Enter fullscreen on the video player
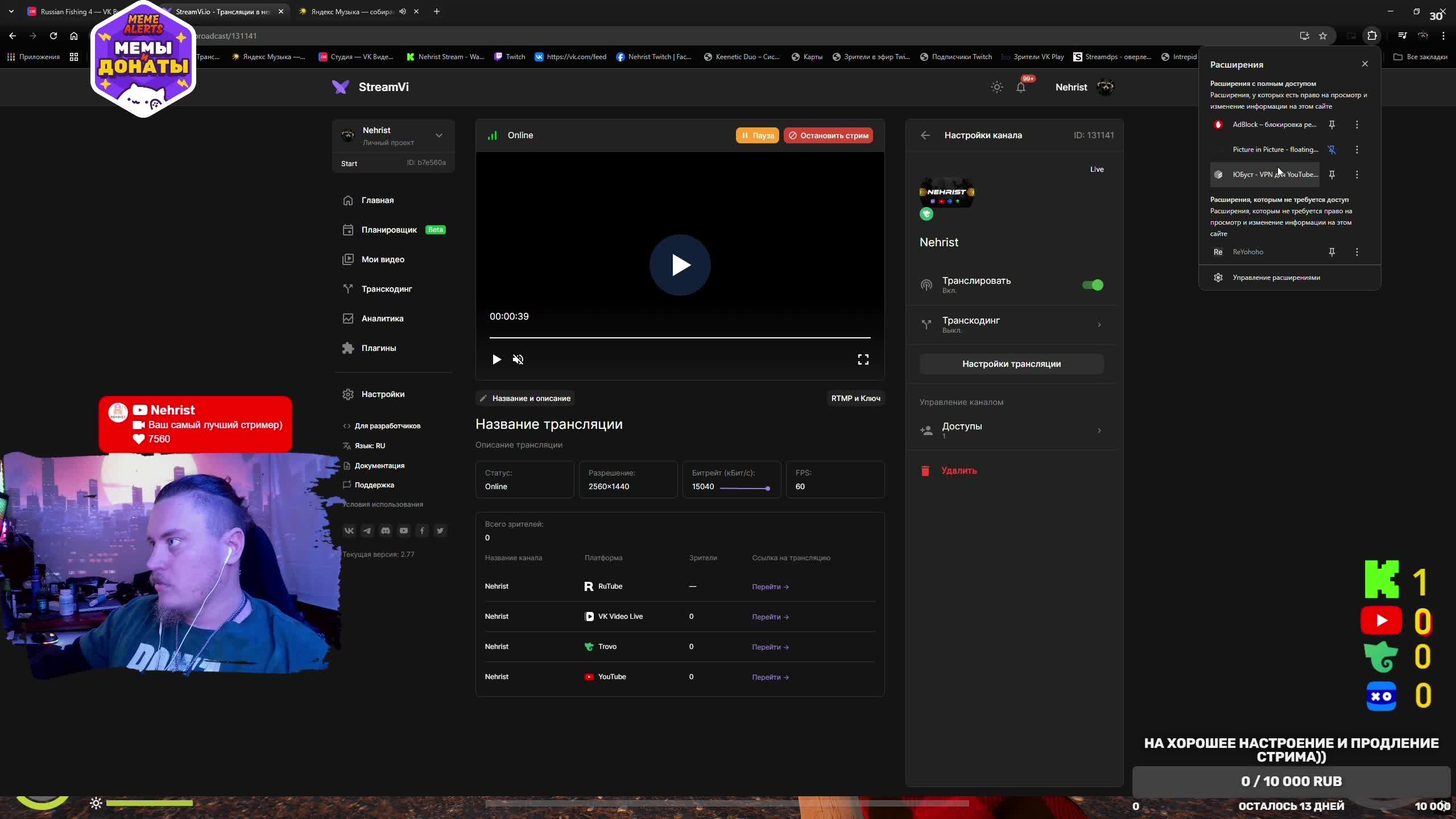Screen dimensions: 1456x819 point(863,359)
